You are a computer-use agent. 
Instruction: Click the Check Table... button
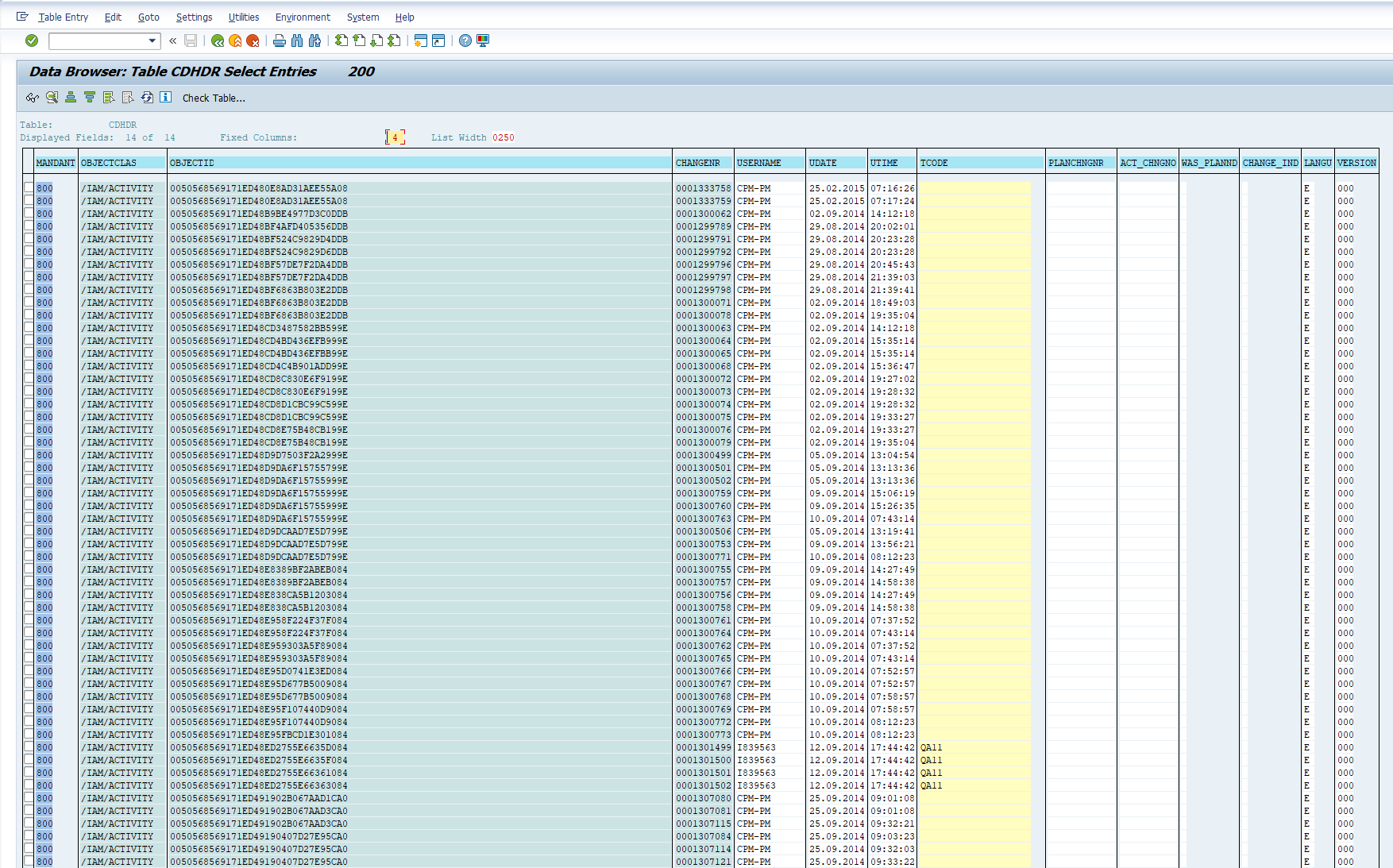click(214, 98)
